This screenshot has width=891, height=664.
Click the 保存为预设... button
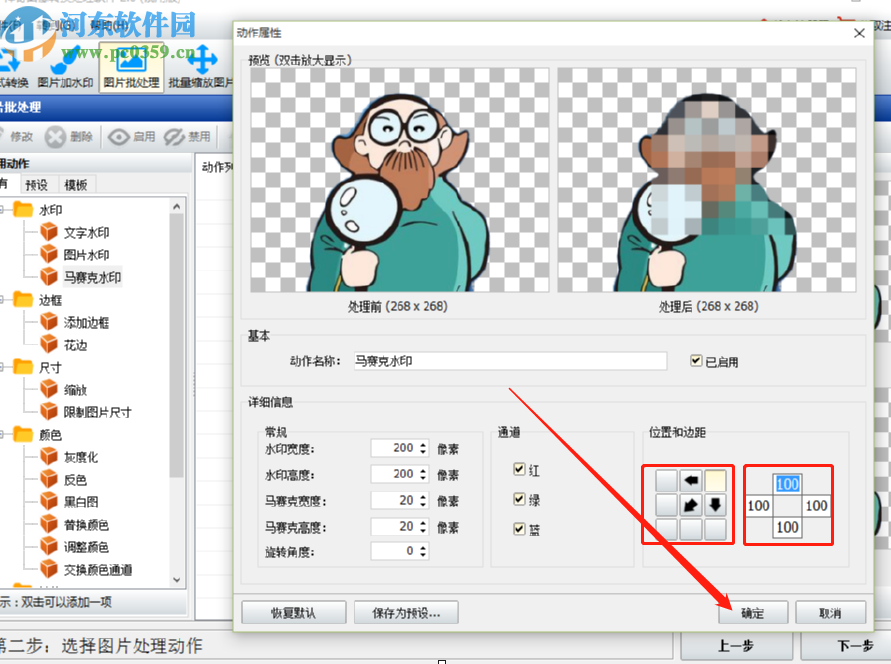pos(406,613)
